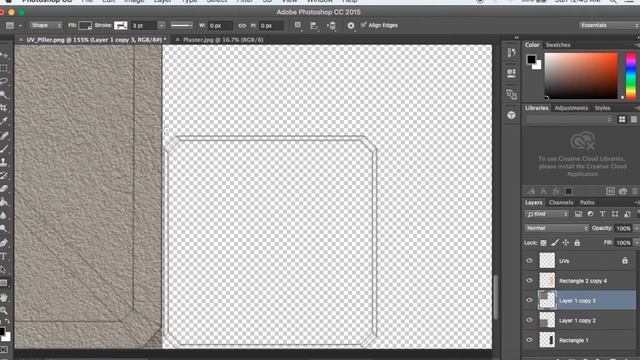Select the Eraser tool
The image size is (640, 360).
point(4,189)
